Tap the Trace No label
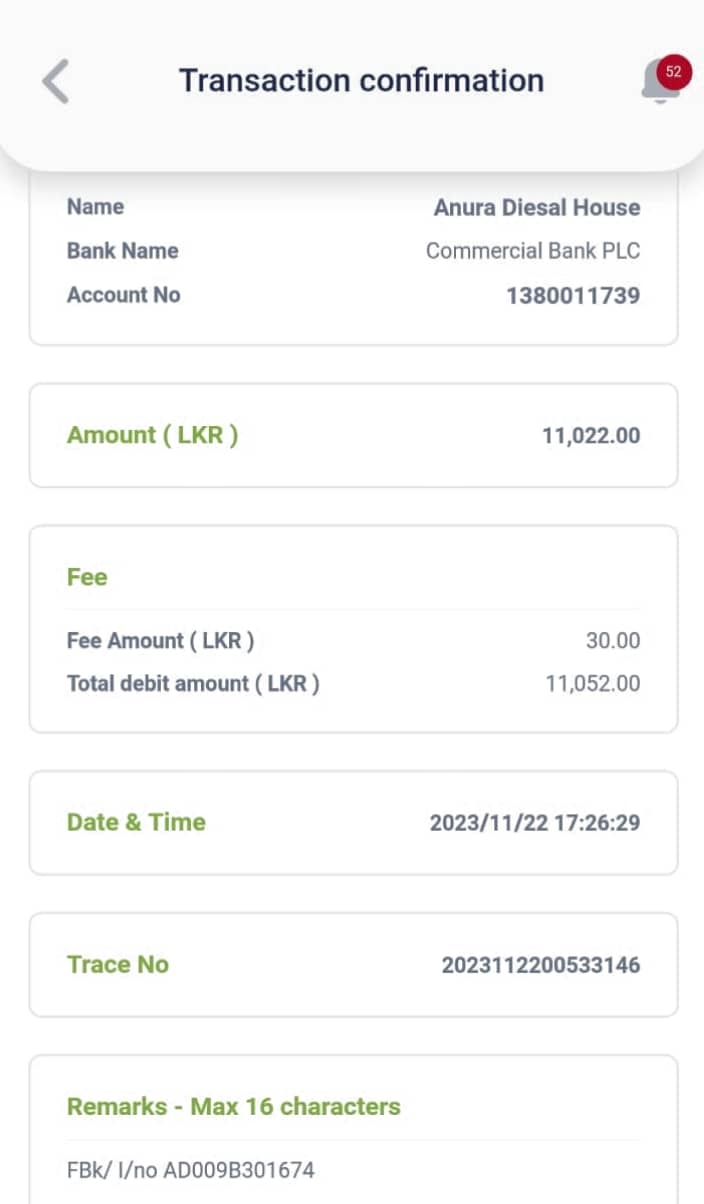Viewport: 704px width, 1204px height. click(x=117, y=964)
